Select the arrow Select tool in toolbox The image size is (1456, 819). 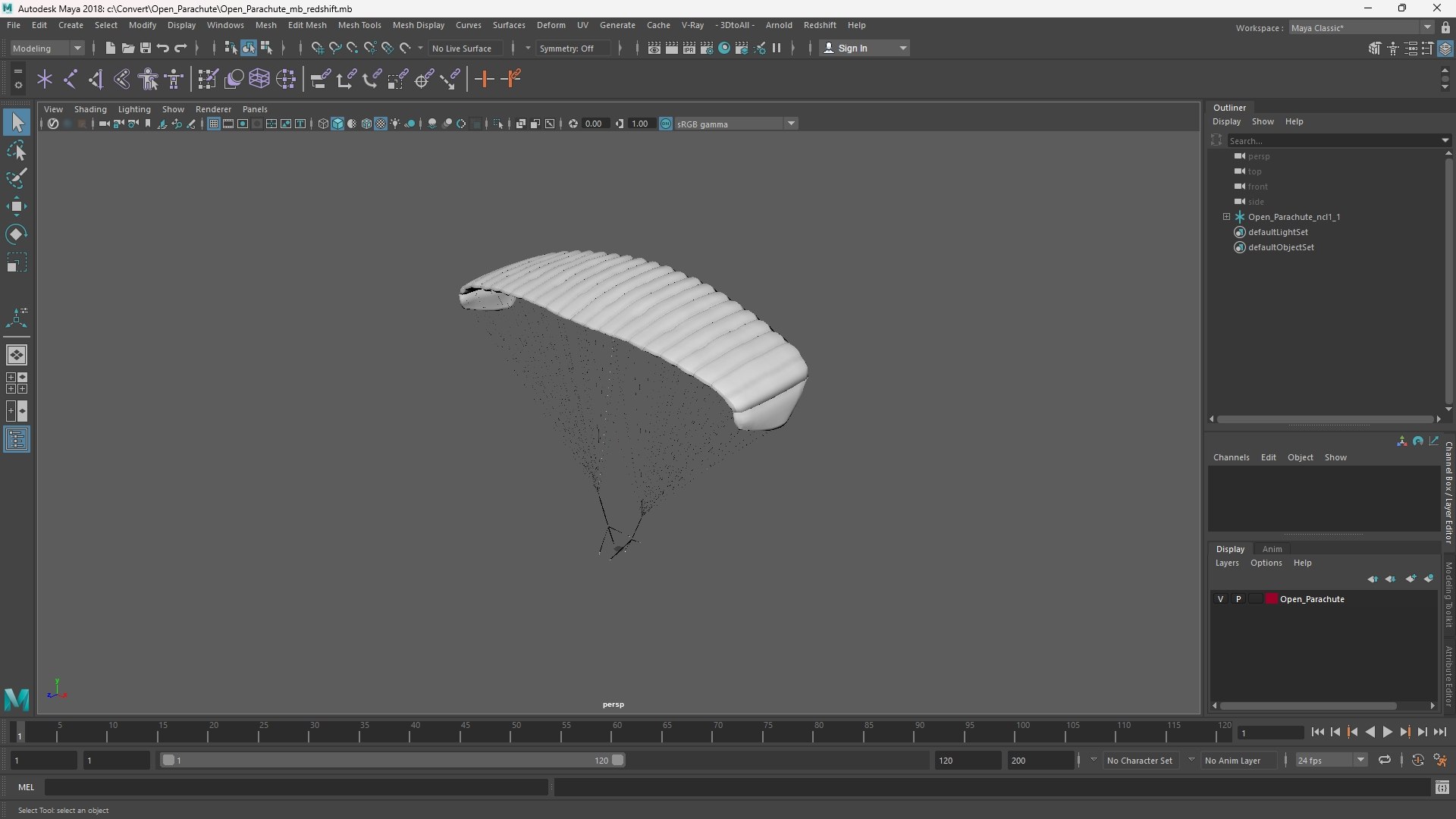pos(17,122)
